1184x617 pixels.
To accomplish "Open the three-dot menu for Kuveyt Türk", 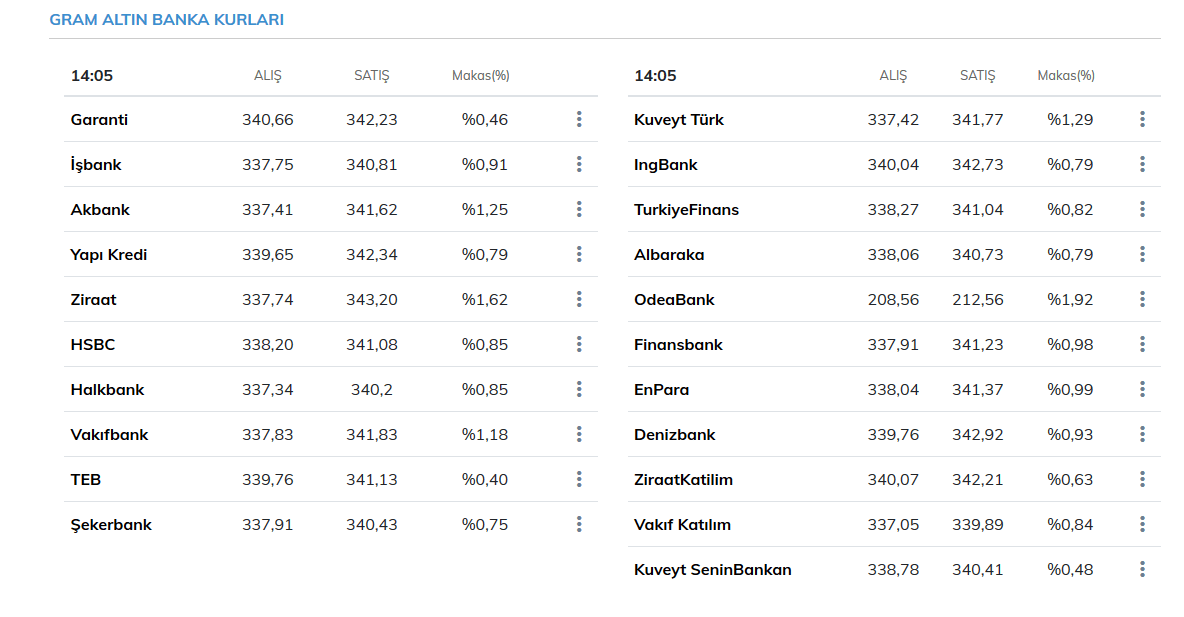I will point(1142,120).
